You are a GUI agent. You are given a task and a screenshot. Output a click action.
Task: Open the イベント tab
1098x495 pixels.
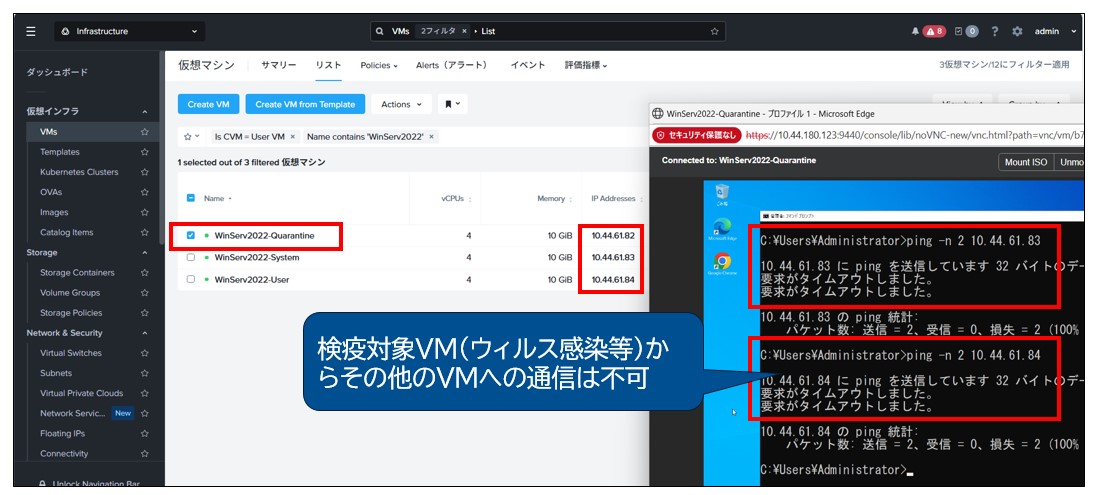(x=528, y=65)
